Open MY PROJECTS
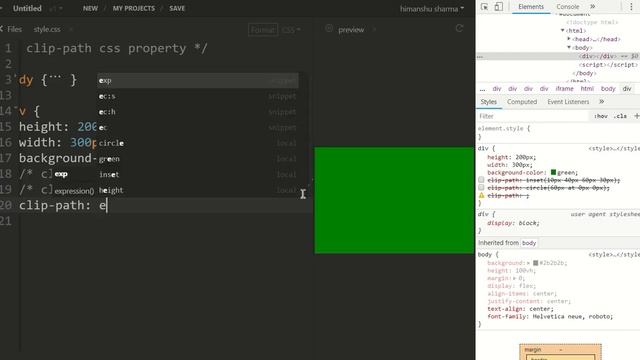Screen dimensions: 640x360 tap(134, 8)
